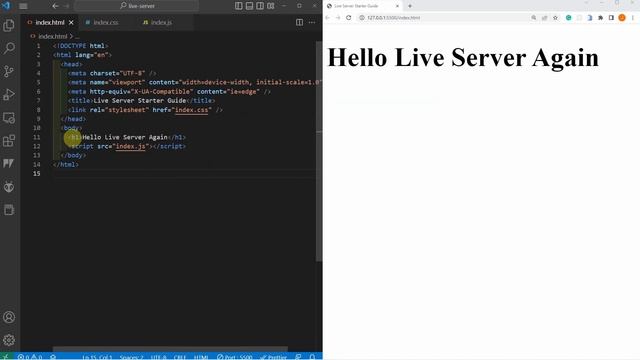Click the vertical editor scrollbar
Viewport: 640px width, 360px height.
[318, 151]
